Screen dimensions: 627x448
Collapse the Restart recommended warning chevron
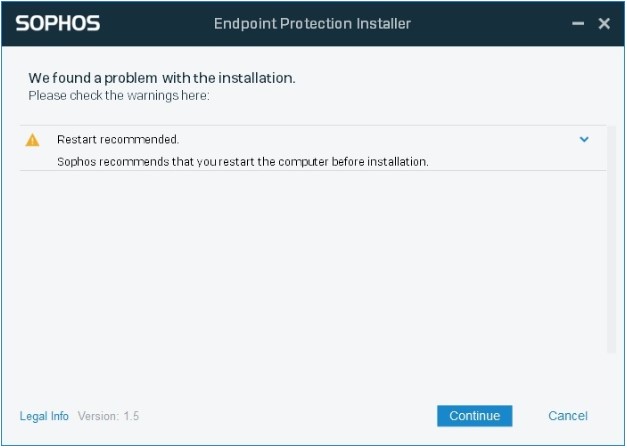click(585, 140)
